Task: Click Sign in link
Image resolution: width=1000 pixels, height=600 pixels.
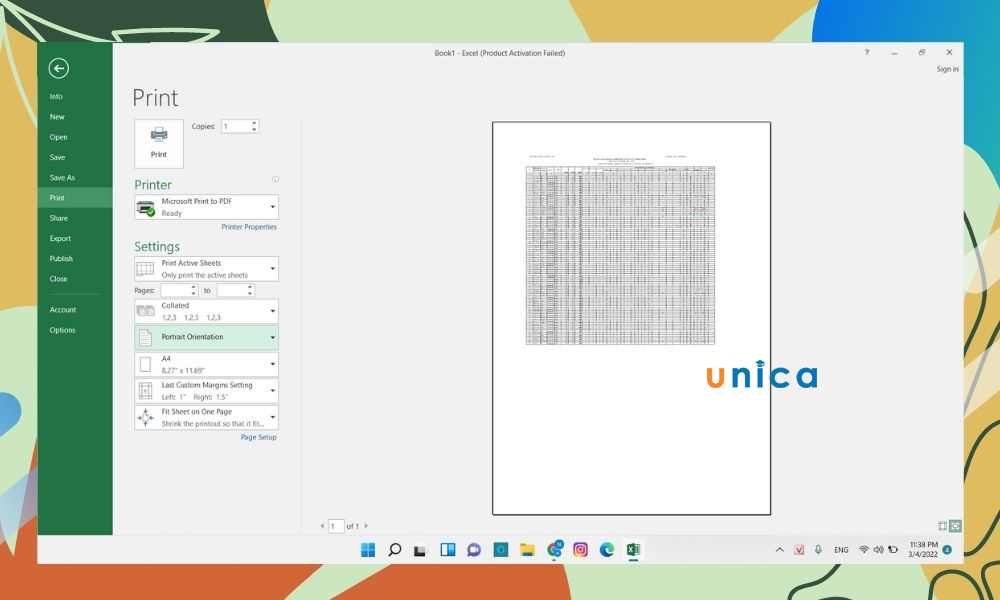Action: pos(947,69)
